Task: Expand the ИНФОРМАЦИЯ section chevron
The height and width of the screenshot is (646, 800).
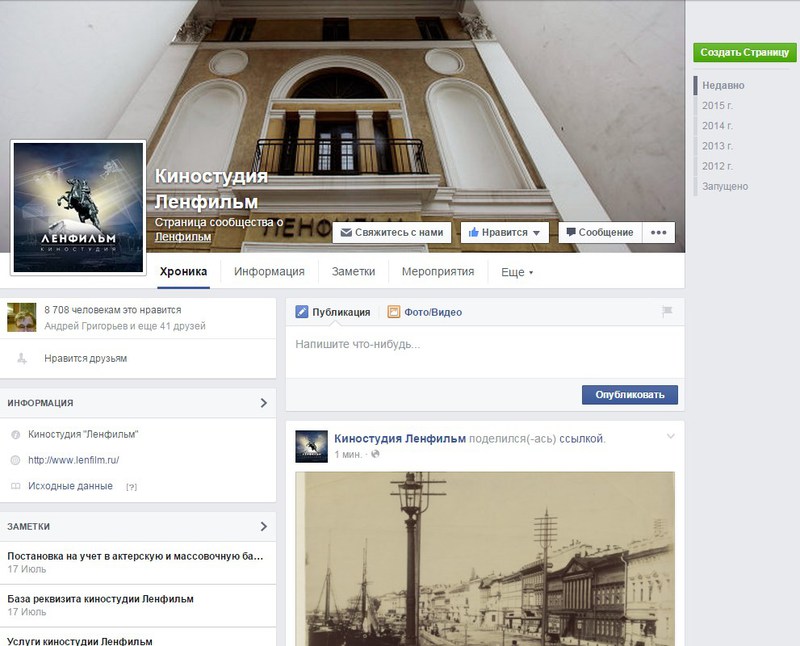Action: [264, 403]
